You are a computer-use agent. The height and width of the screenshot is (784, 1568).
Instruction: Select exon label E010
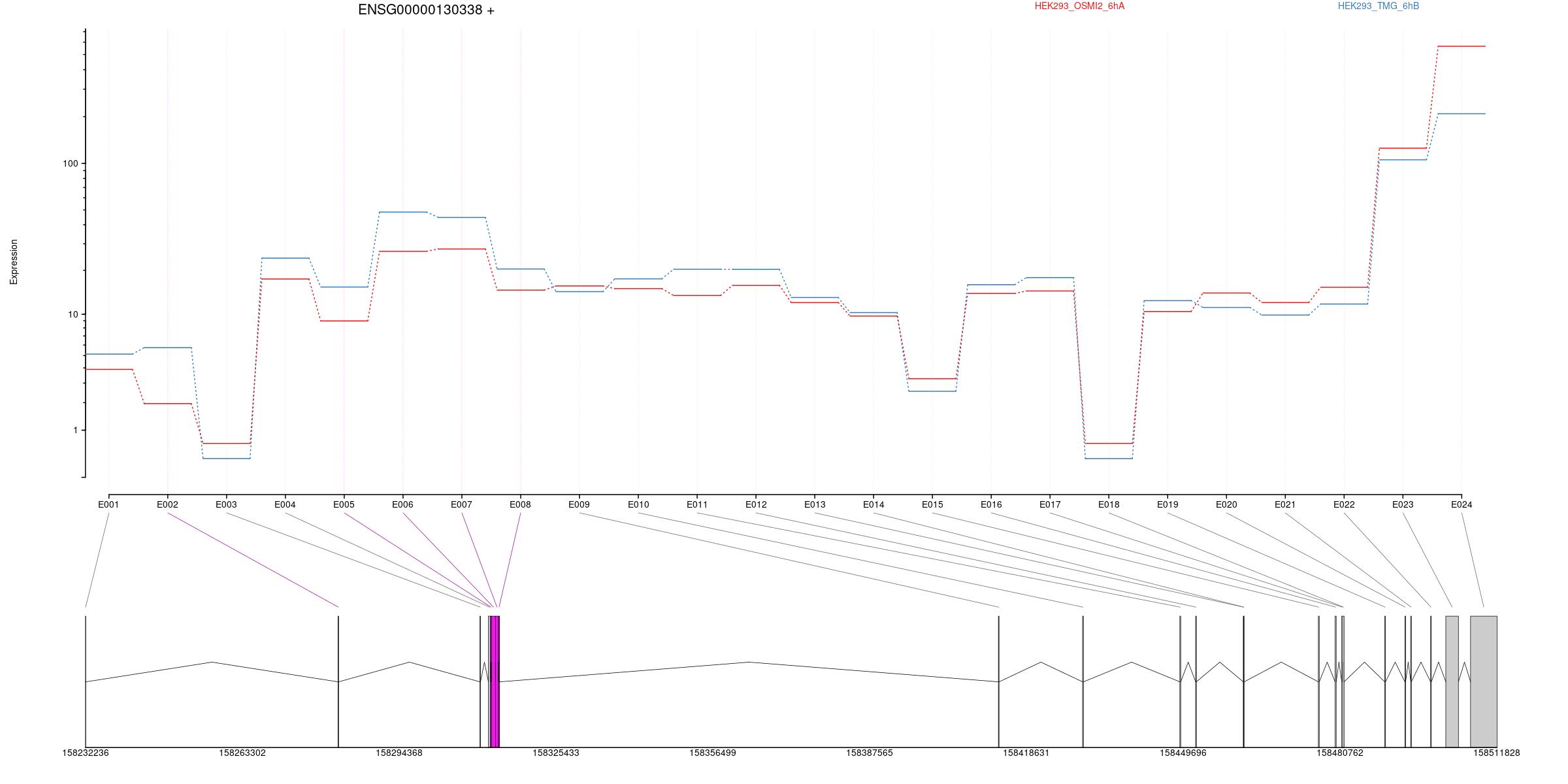[x=638, y=504]
